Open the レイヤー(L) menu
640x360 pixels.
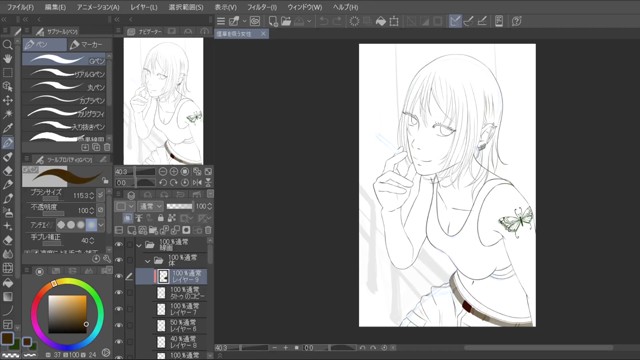coord(144,7)
